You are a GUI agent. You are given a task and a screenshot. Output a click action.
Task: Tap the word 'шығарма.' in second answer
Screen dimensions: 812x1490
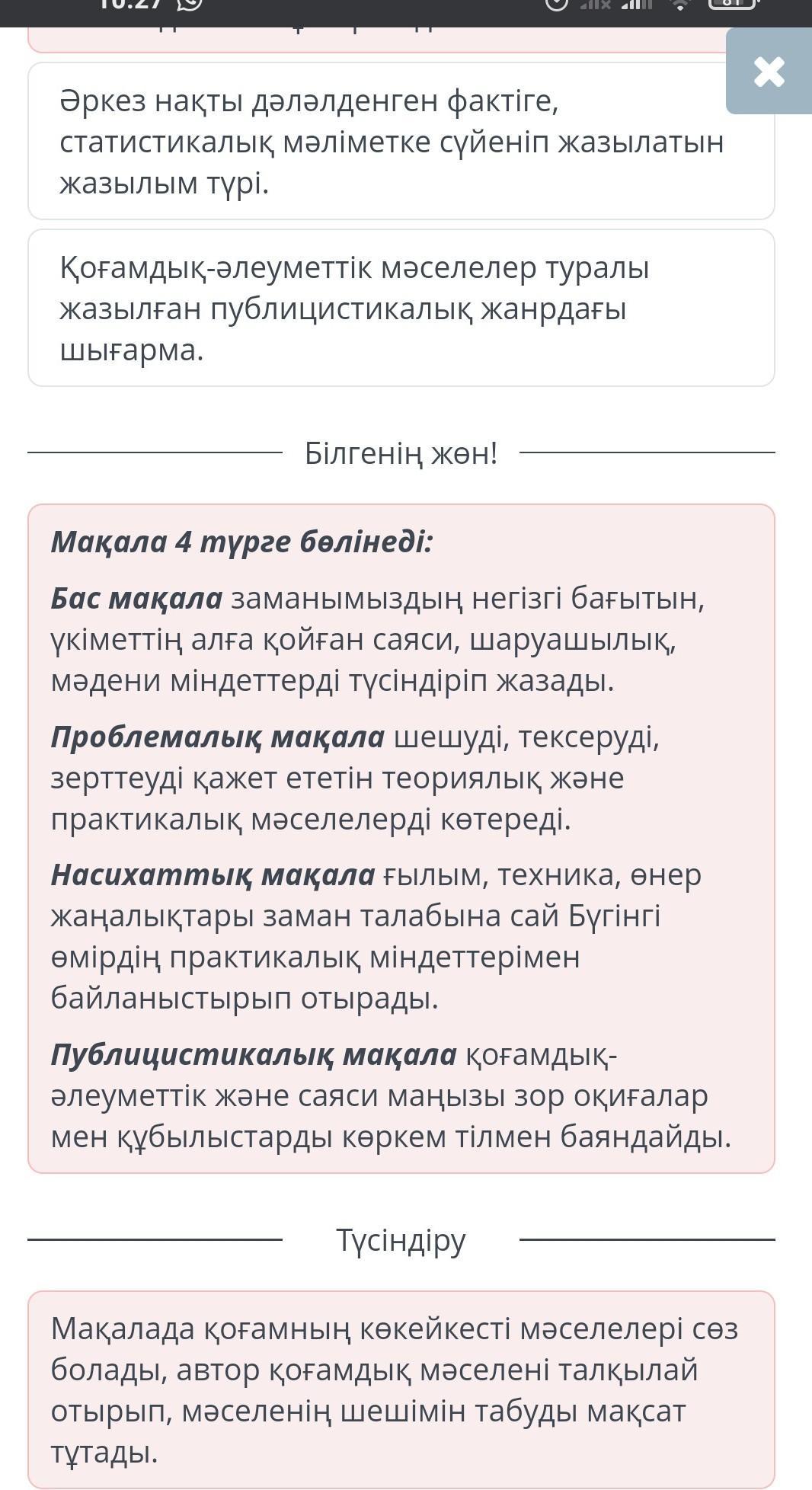[132, 350]
